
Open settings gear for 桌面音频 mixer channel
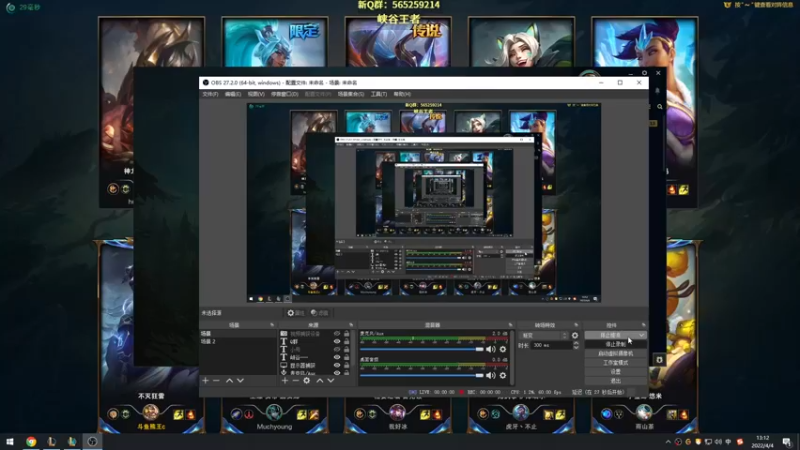[x=503, y=376]
